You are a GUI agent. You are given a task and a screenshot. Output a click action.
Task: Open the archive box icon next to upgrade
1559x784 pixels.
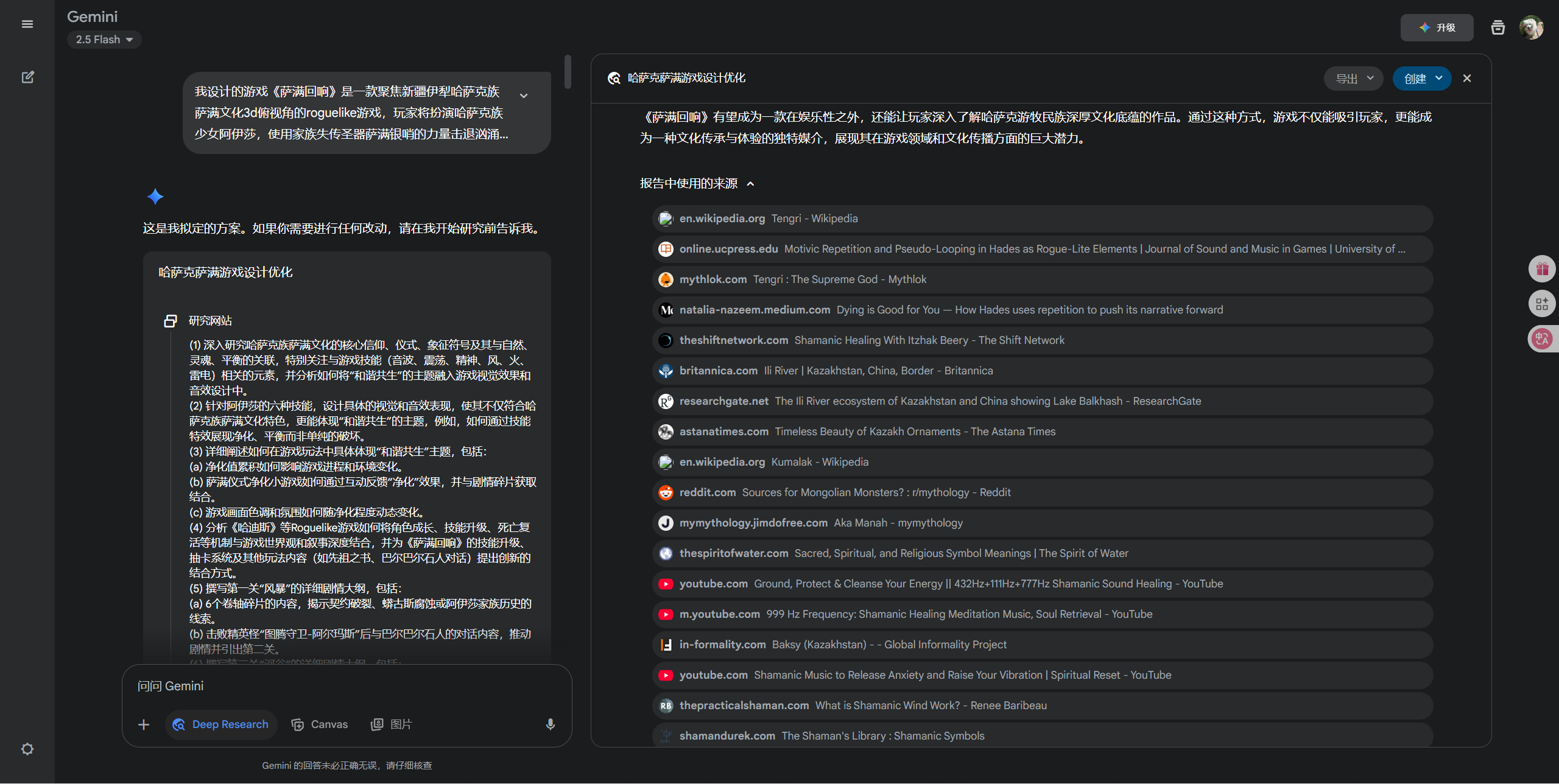(x=1497, y=27)
